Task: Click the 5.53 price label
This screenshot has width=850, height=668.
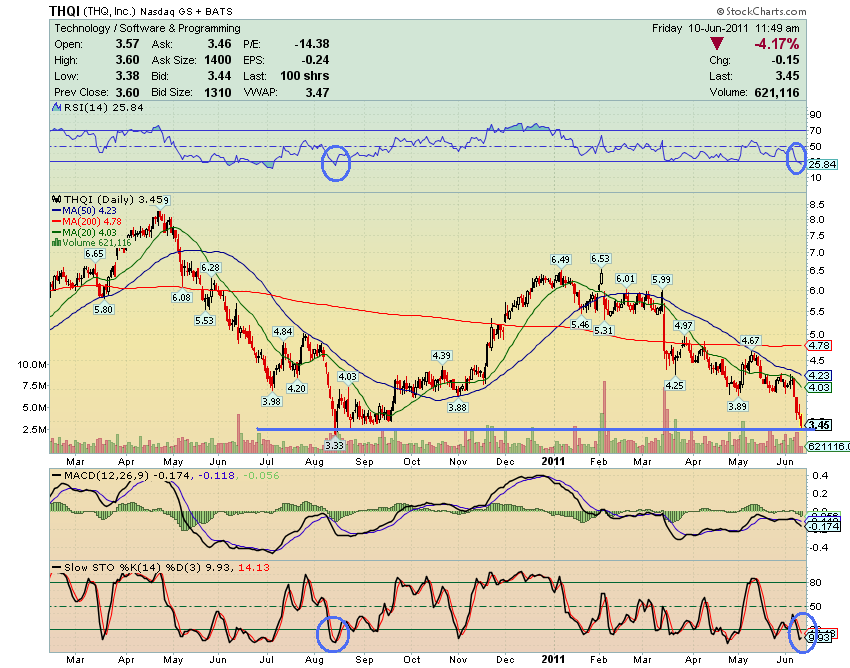Action: pos(204,320)
